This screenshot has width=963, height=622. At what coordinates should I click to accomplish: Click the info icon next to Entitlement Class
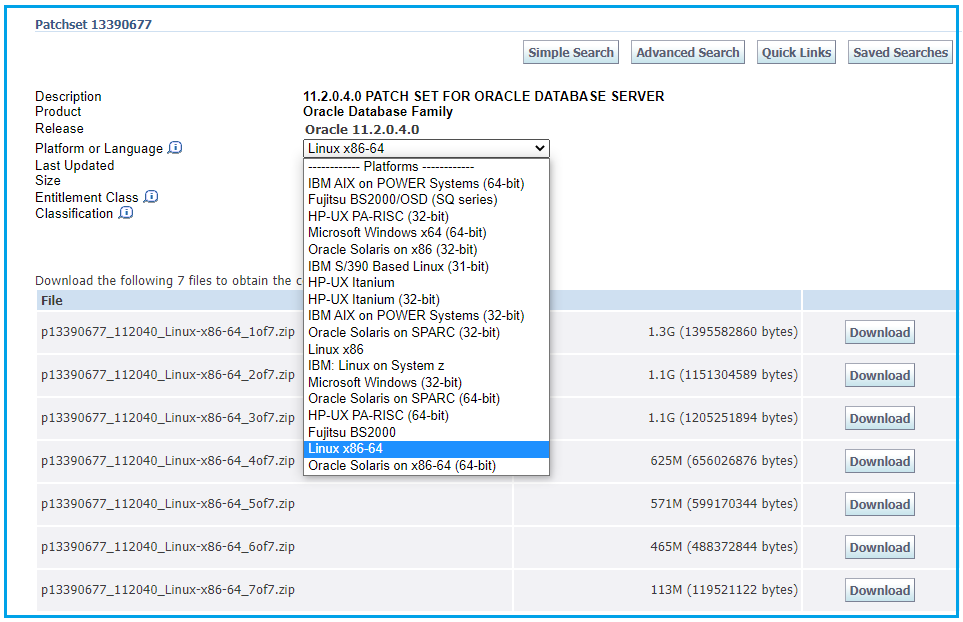[x=150, y=196]
